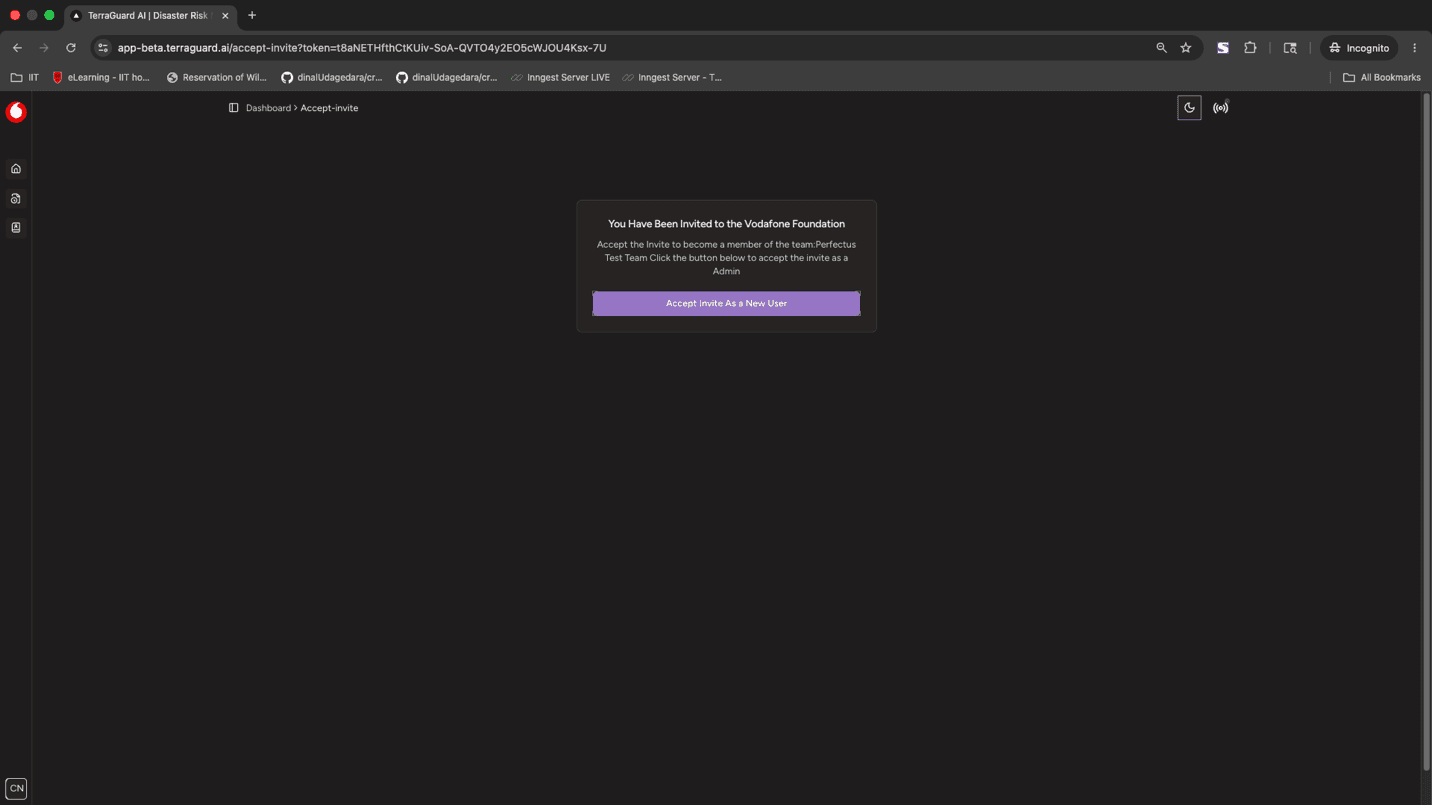Image resolution: width=1432 pixels, height=805 pixels.
Task: Open the Inngest Server - T... bookmark
Action: tap(671, 77)
